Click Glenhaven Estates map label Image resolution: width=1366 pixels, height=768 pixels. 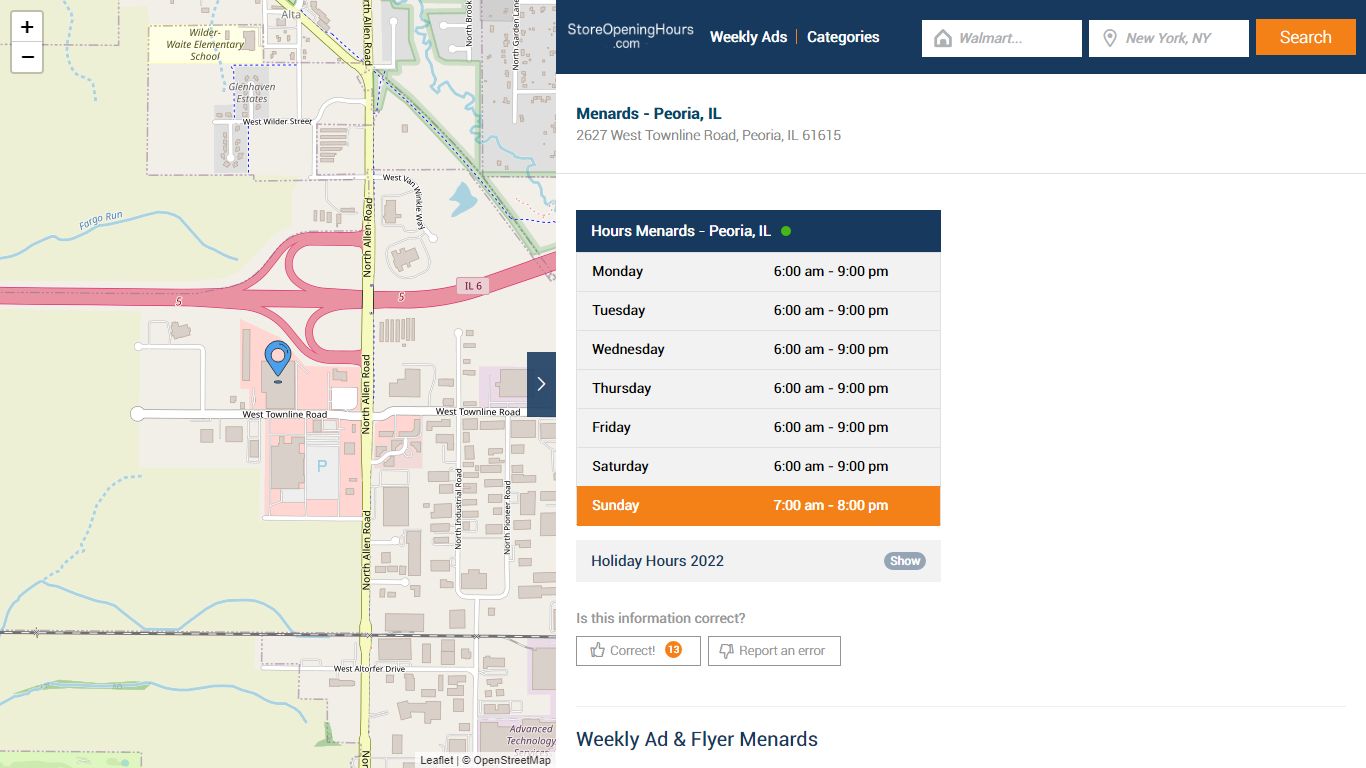[x=252, y=93]
